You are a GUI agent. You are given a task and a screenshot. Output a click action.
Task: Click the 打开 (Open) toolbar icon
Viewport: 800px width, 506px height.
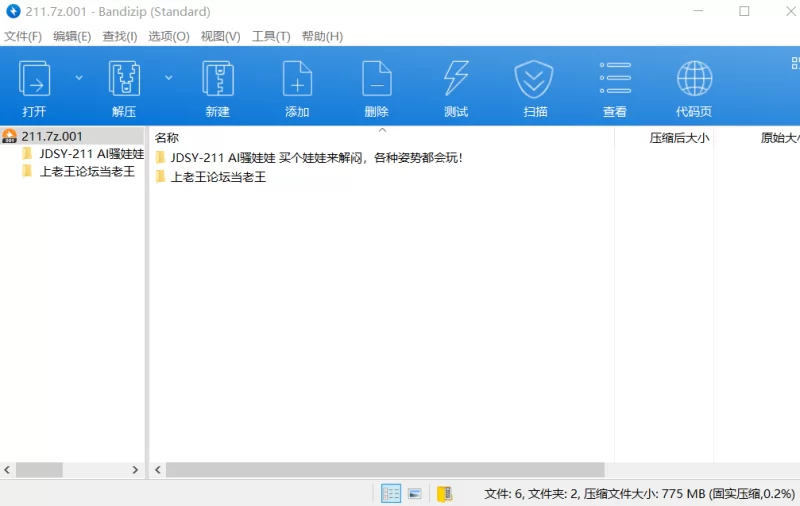point(35,79)
